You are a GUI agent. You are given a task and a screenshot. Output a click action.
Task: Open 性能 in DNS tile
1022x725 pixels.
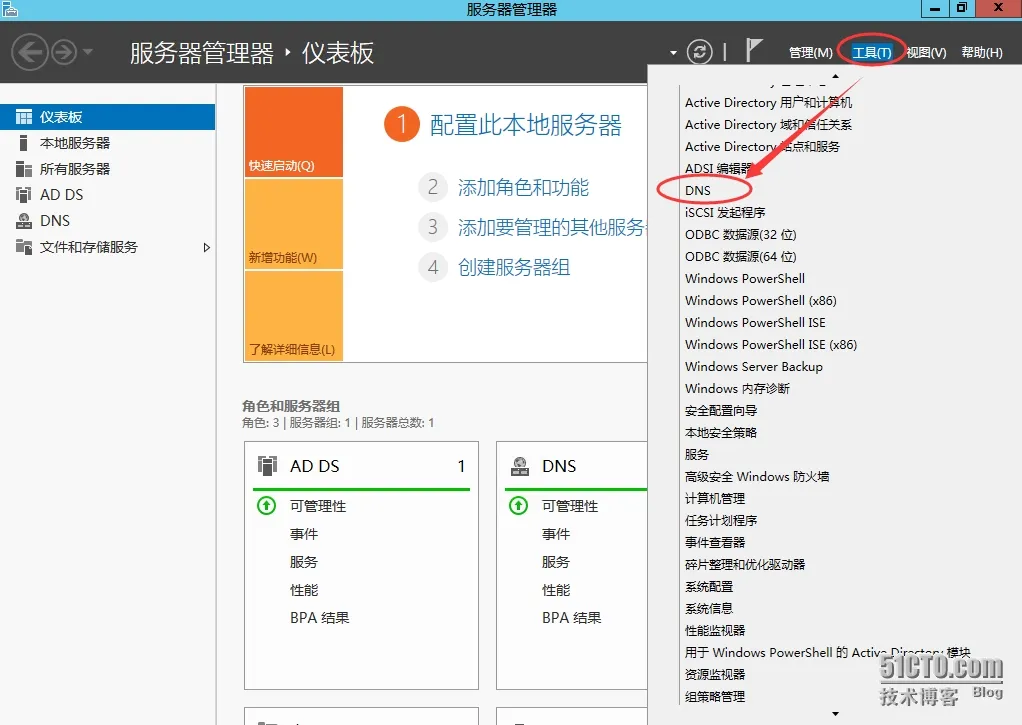click(x=556, y=590)
